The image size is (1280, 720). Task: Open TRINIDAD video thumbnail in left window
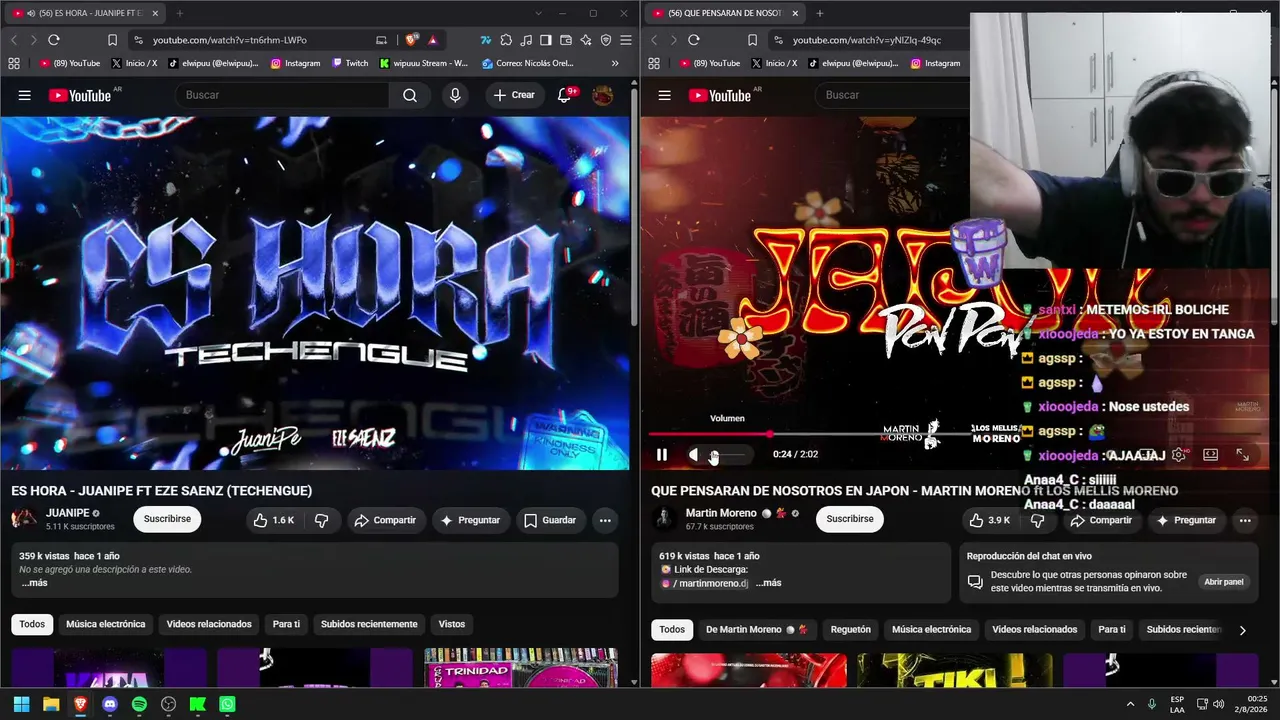[520, 667]
